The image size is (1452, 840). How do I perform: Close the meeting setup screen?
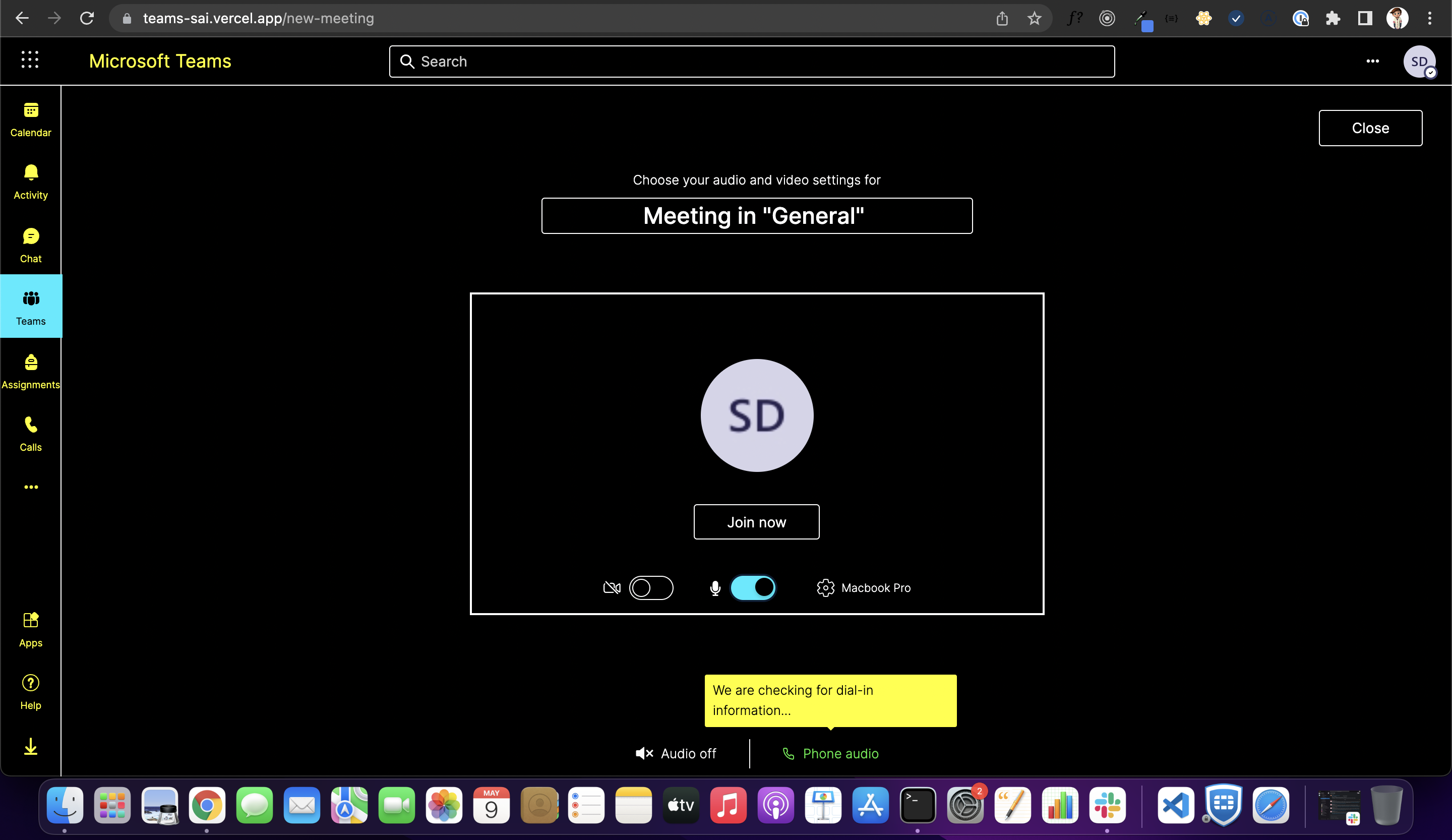pos(1370,128)
